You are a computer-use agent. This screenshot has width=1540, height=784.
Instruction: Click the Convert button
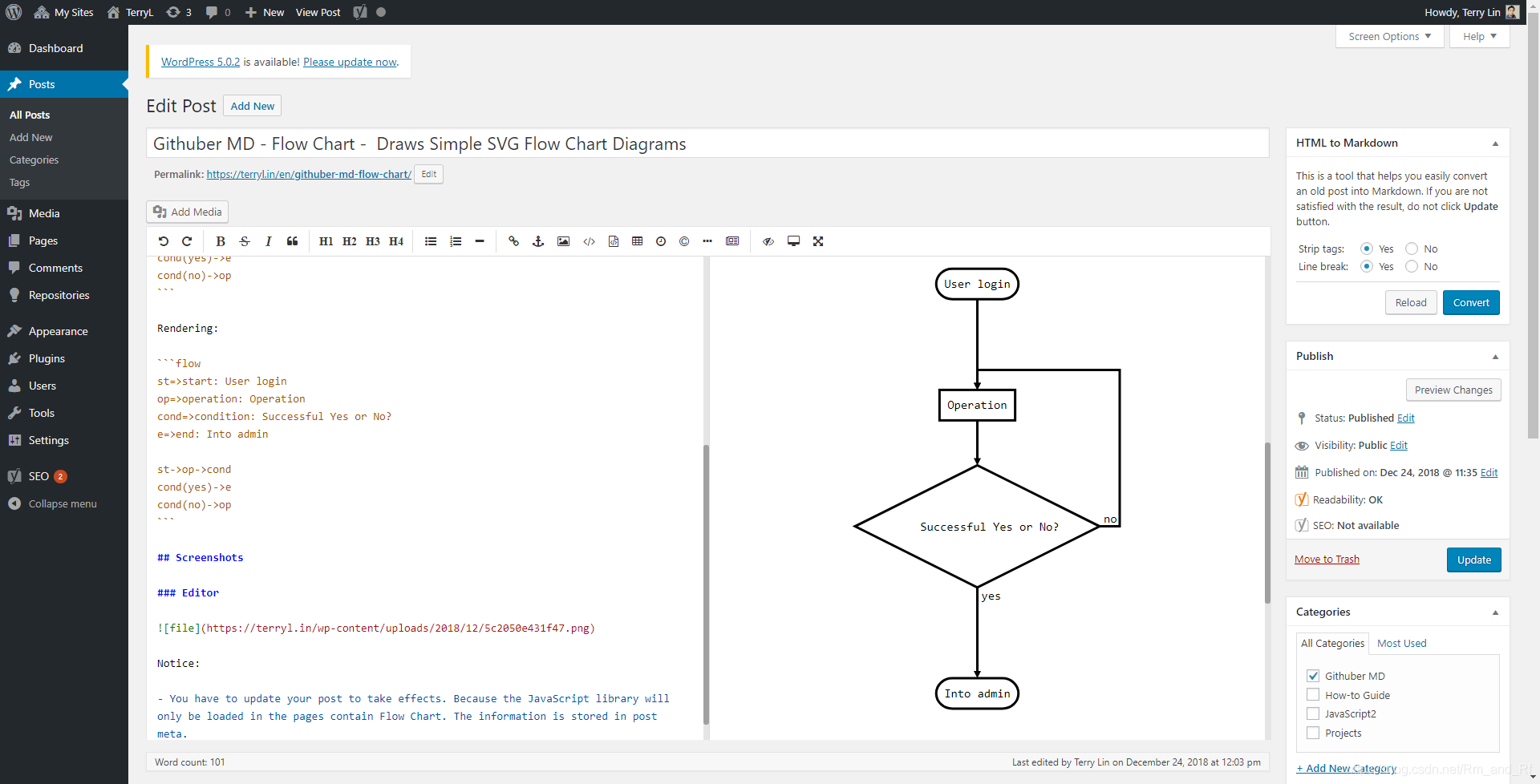(x=1471, y=302)
